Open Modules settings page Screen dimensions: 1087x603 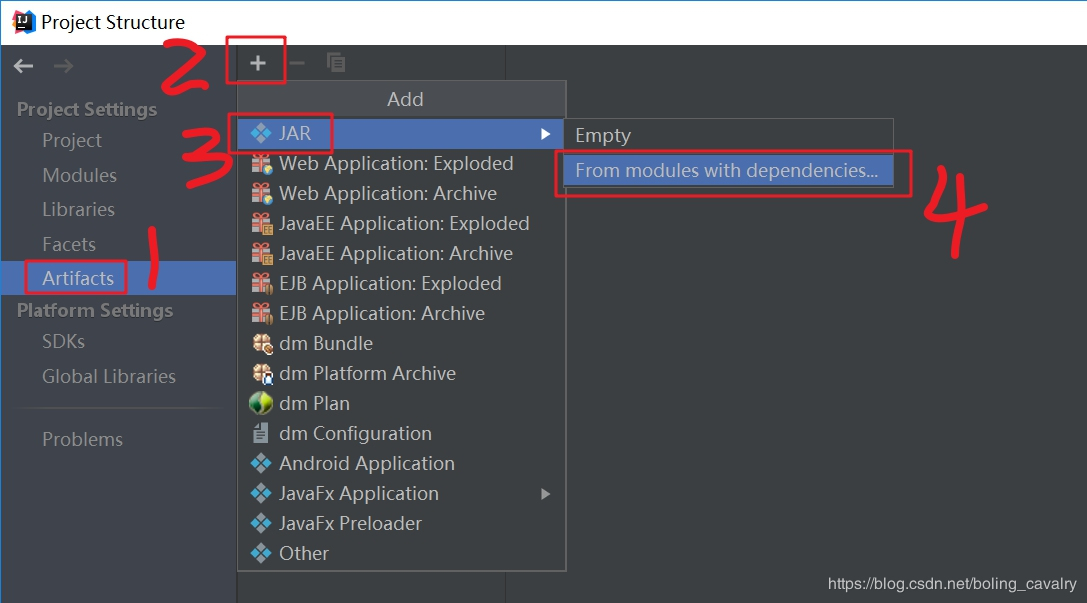(79, 175)
